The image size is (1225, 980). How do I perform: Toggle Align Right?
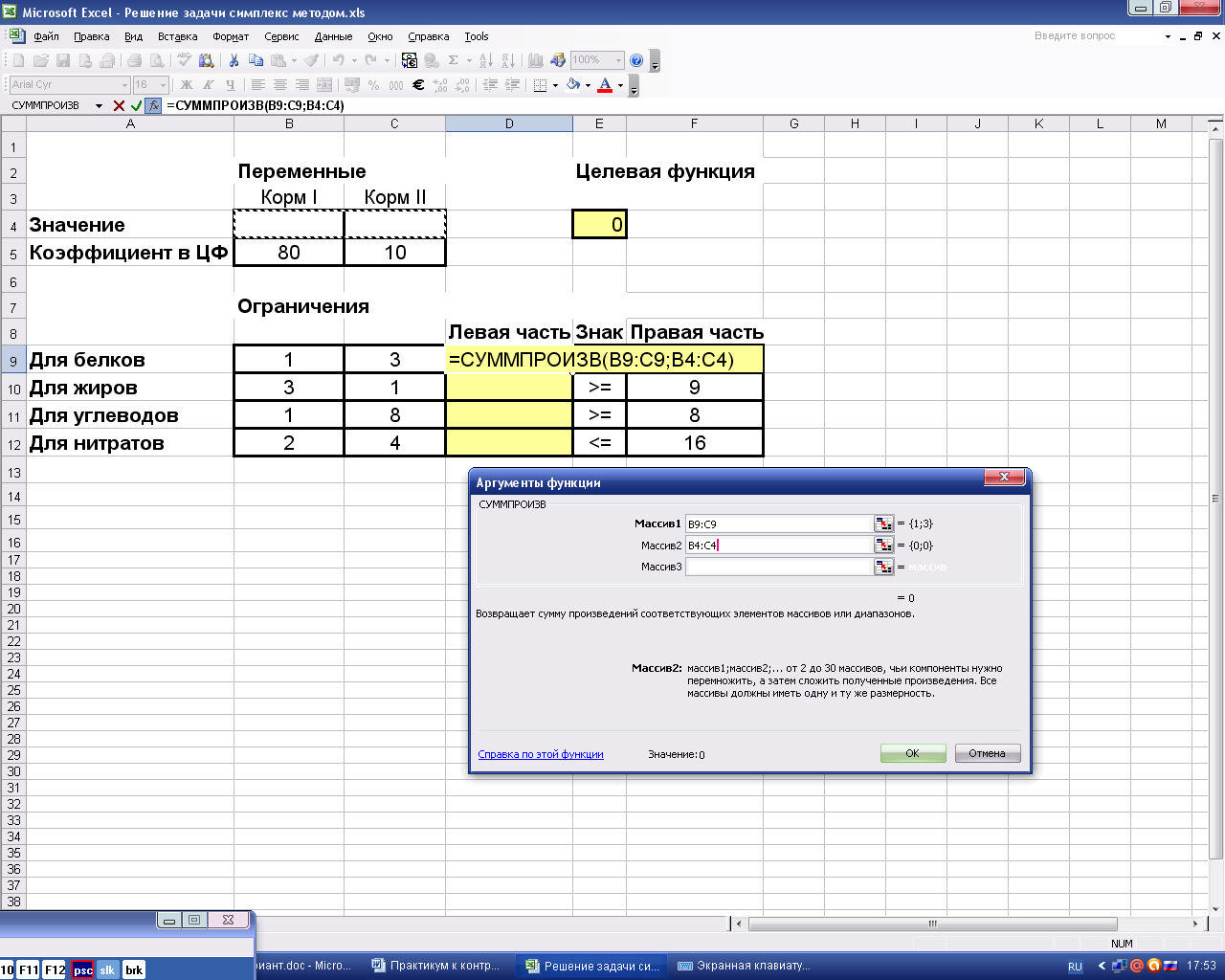tap(302, 85)
